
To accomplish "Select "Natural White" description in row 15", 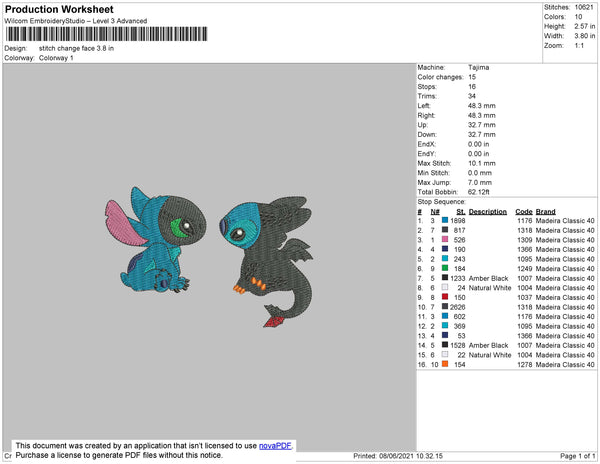I will [x=490, y=355].
